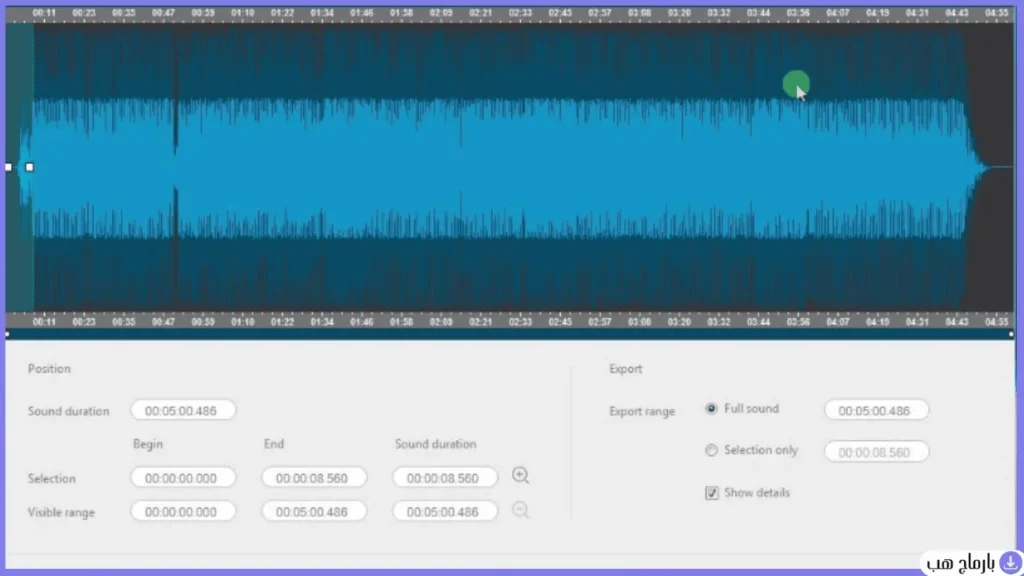Grab the left selection handle on waveform

[x=8, y=167]
